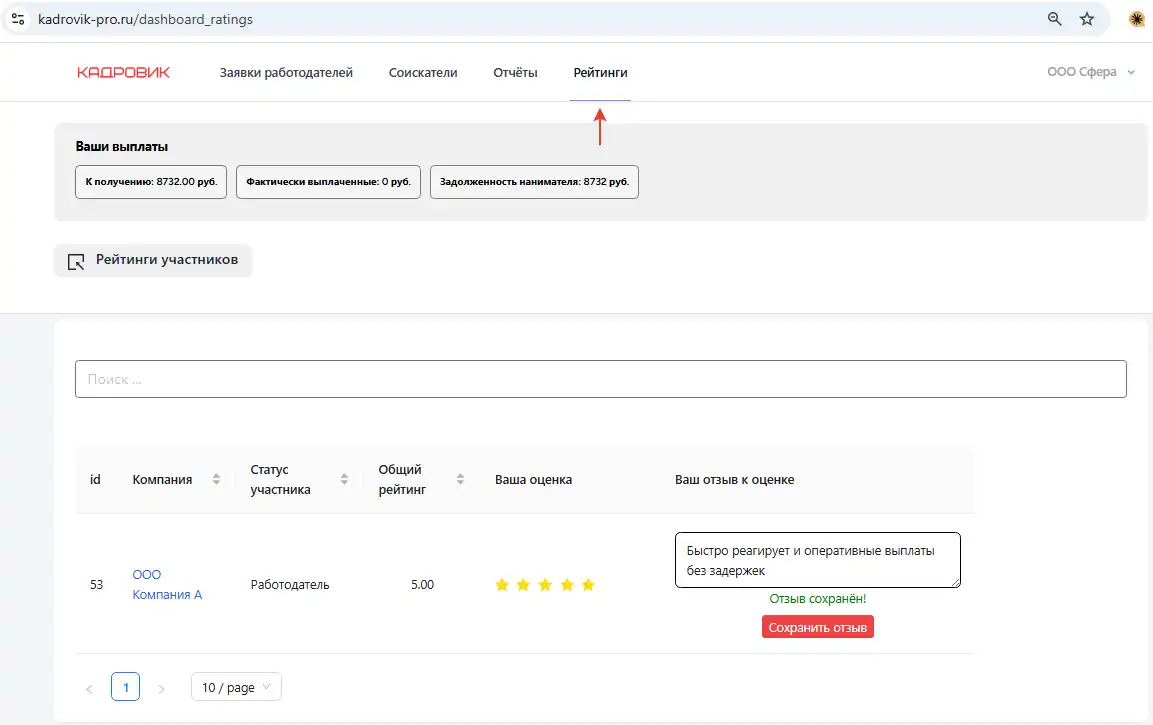
Task: Open the ООО Компания А link
Action: coord(167,585)
